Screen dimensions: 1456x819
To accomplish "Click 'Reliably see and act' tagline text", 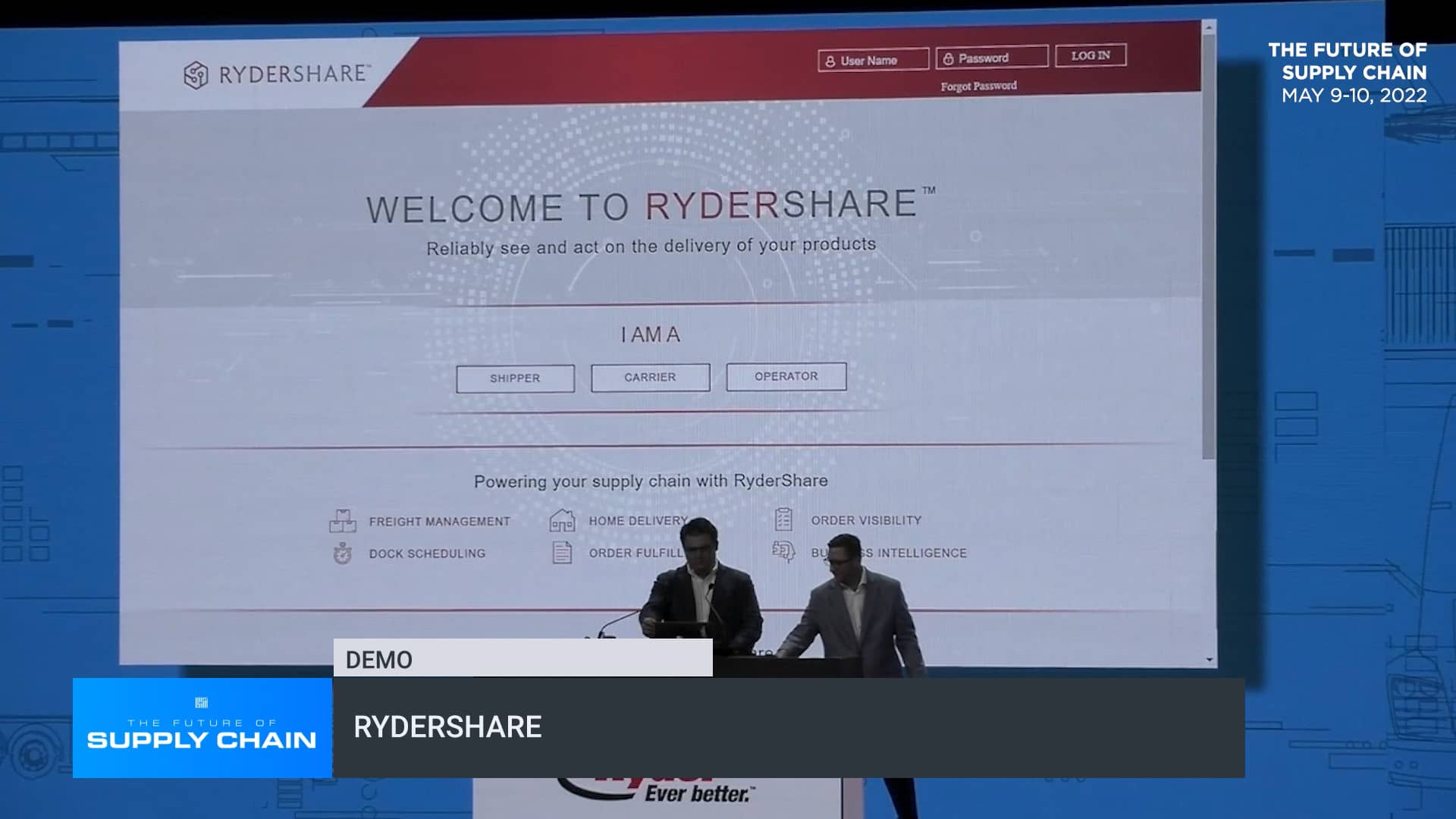I will tap(651, 246).
